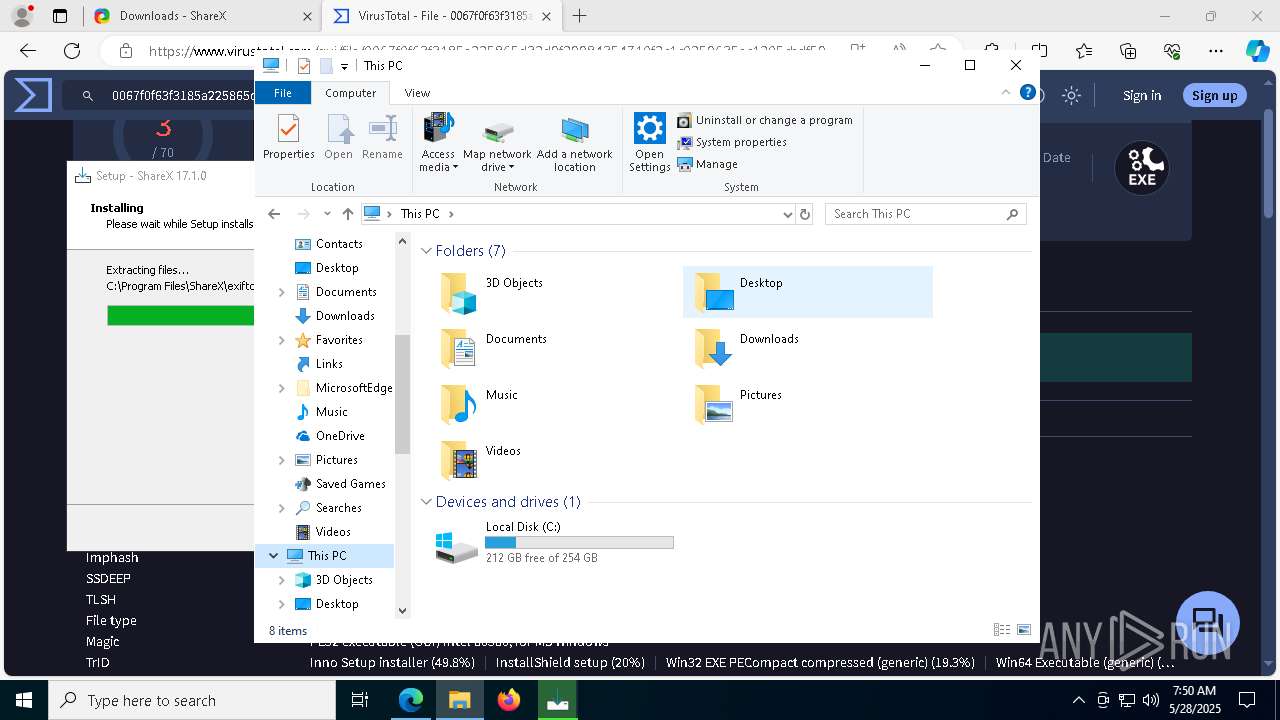Switch to the View ribbon tab
This screenshot has height=720, width=1280.
[x=417, y=93]
